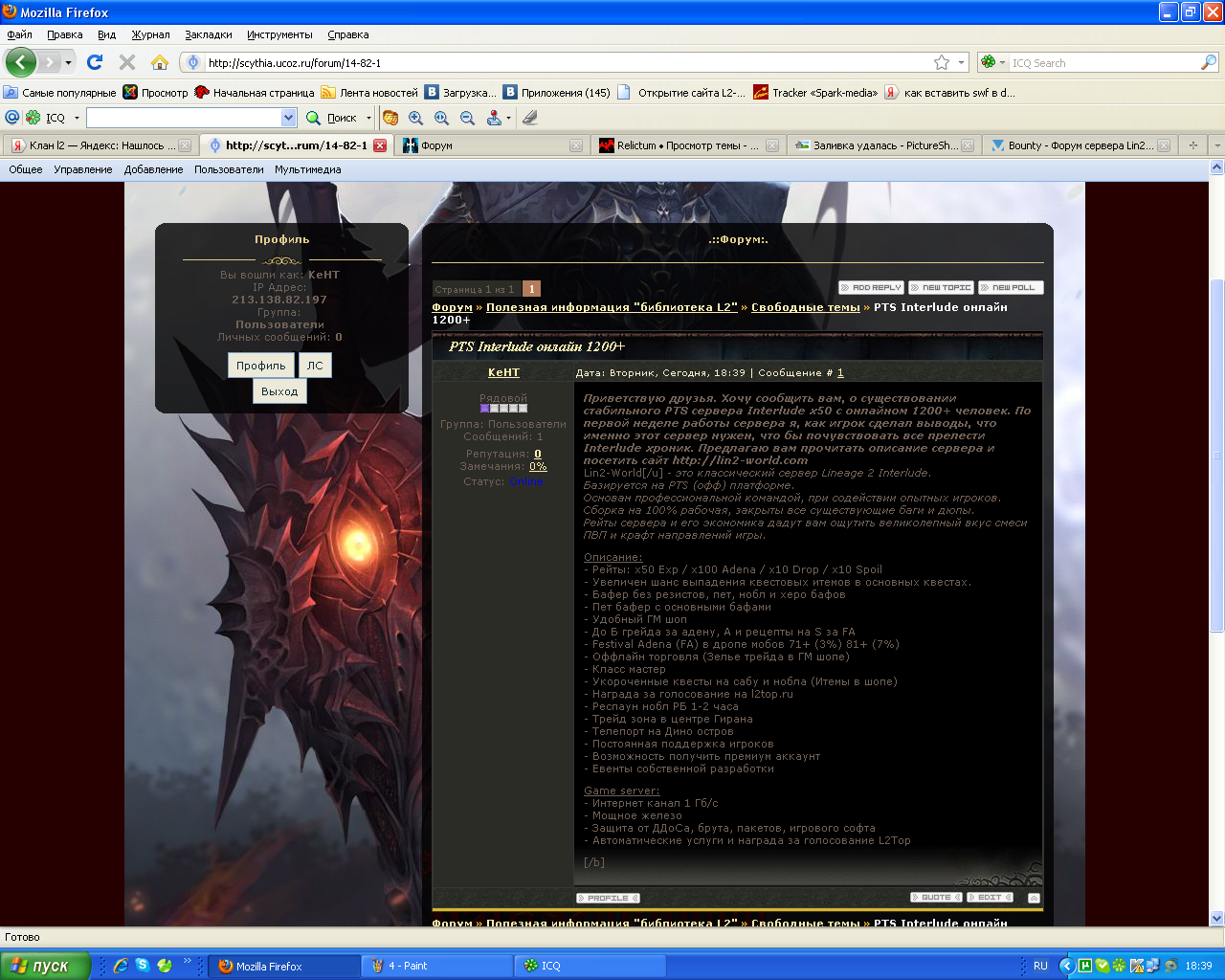The height and width of the screenshot is (980, 1225).
Task: Create a NEW POLL
Action: 1011,288
